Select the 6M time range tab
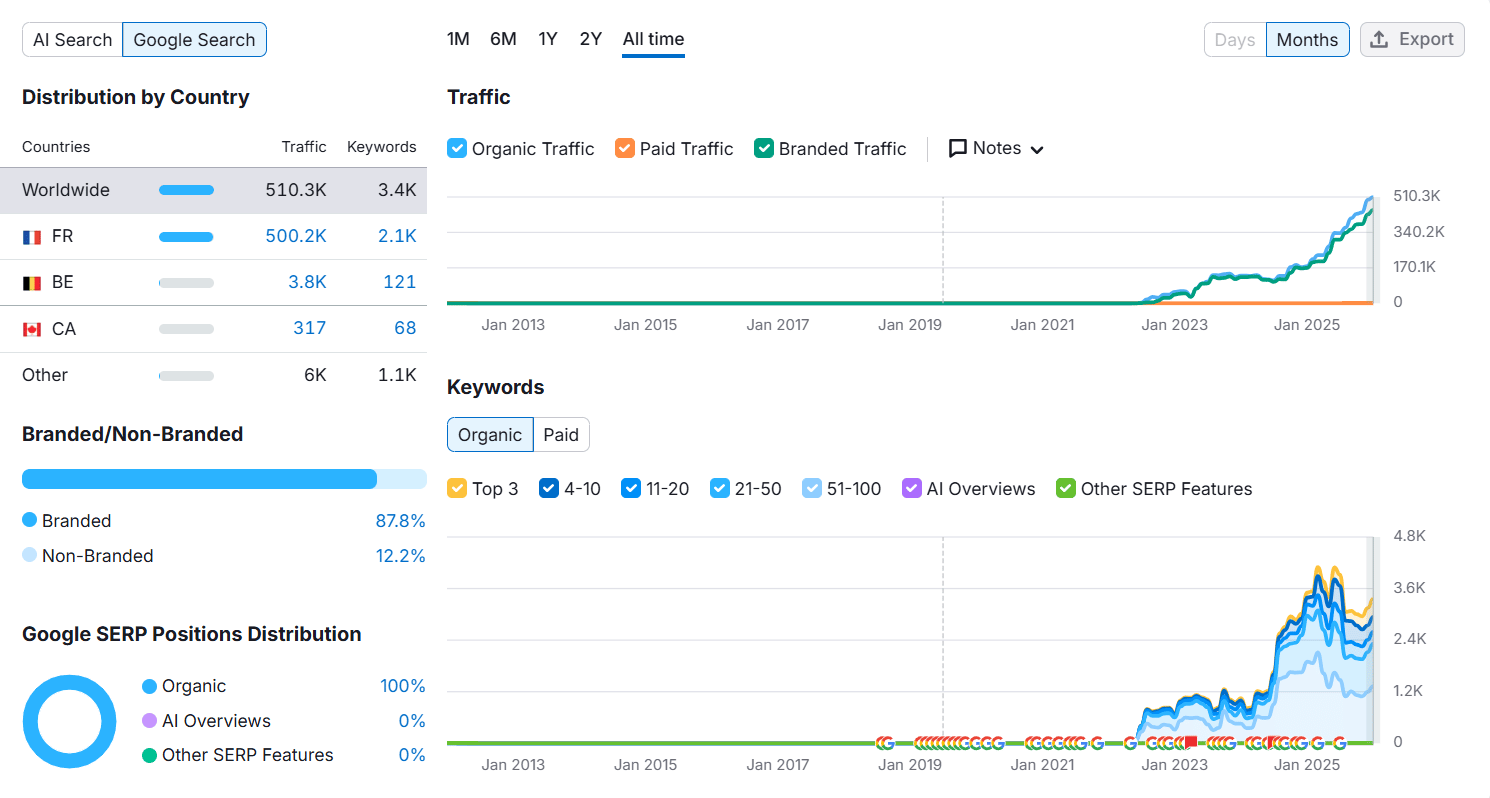1490x798 pixels. pos(503,39)
